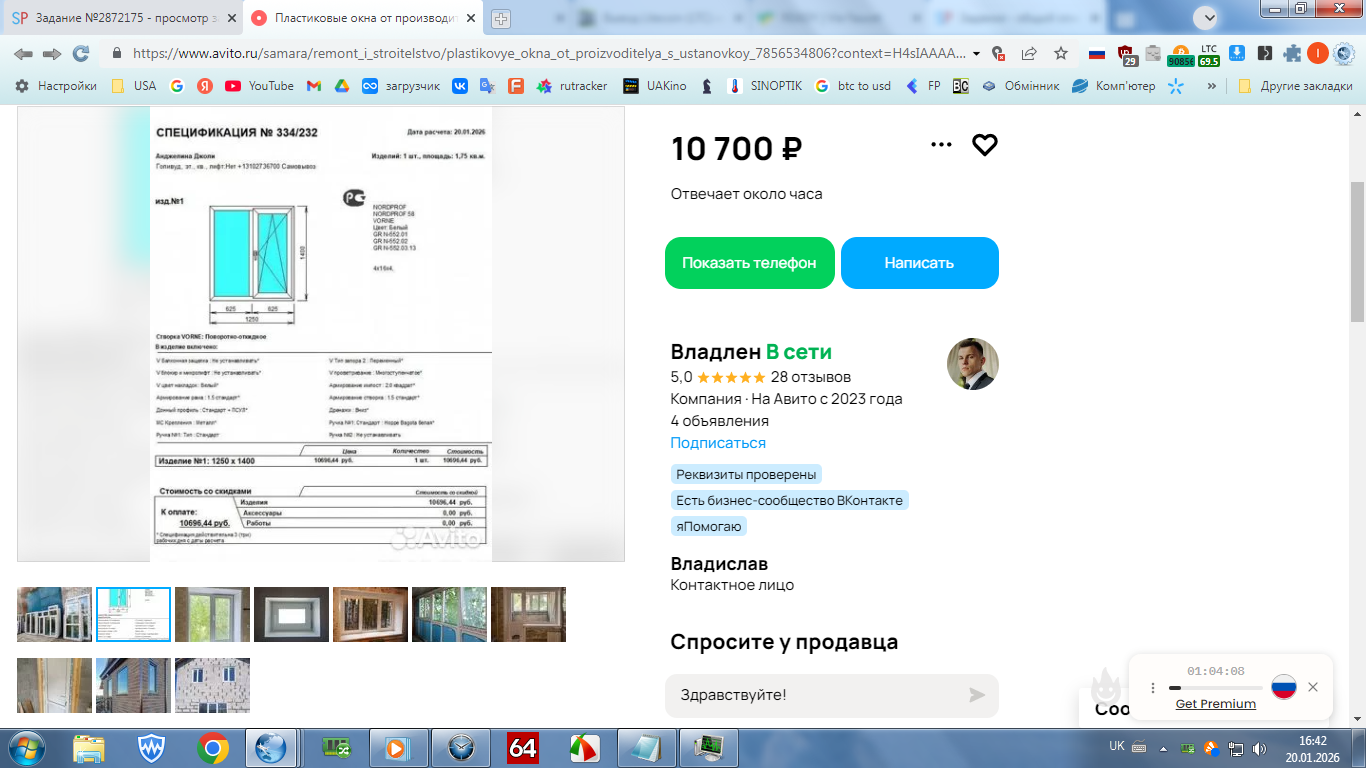1366x768 pixels.
Task: Click the Написать button
Action: [919, 263]
